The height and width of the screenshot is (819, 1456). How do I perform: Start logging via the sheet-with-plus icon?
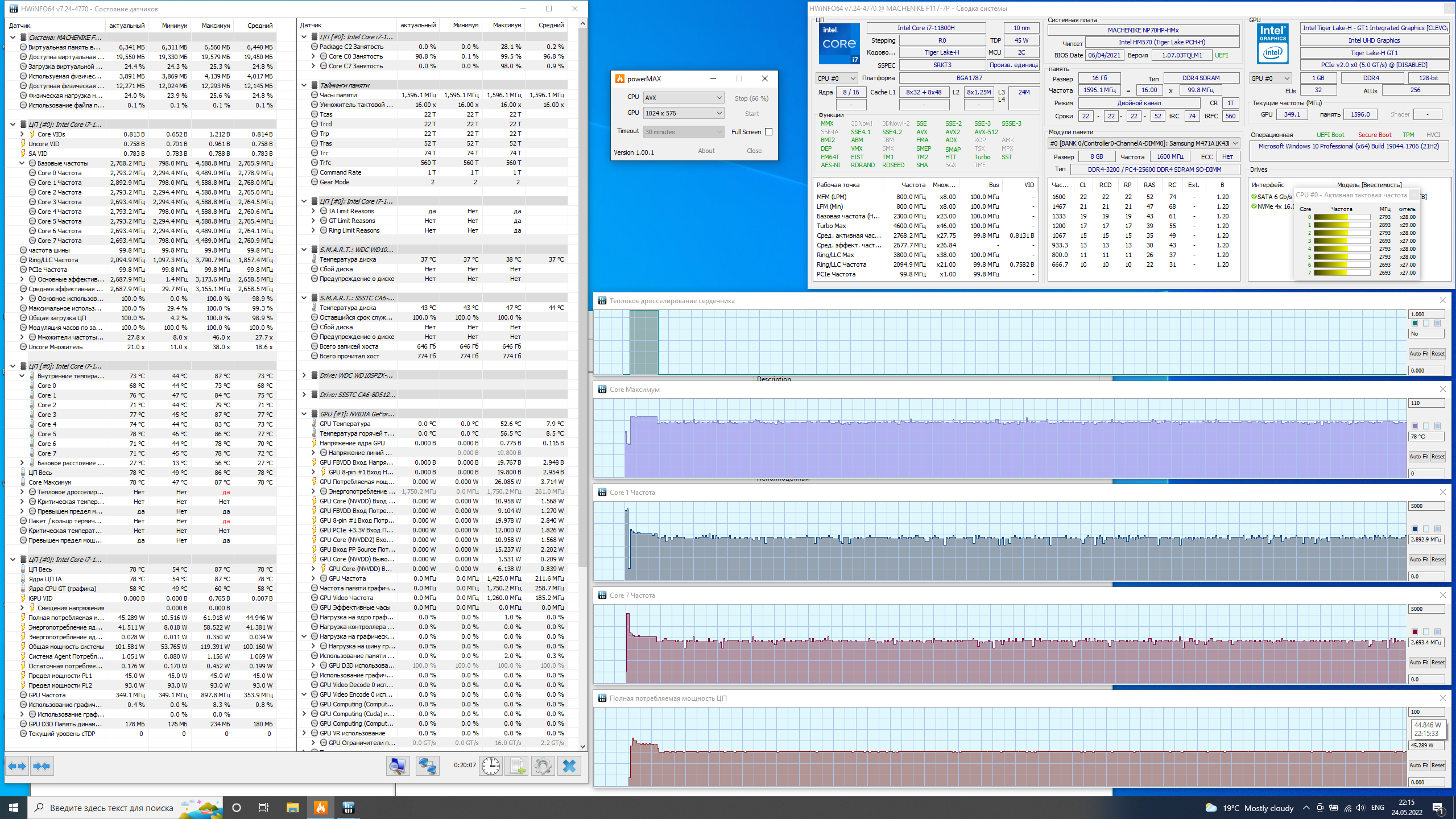pos(516,766)
